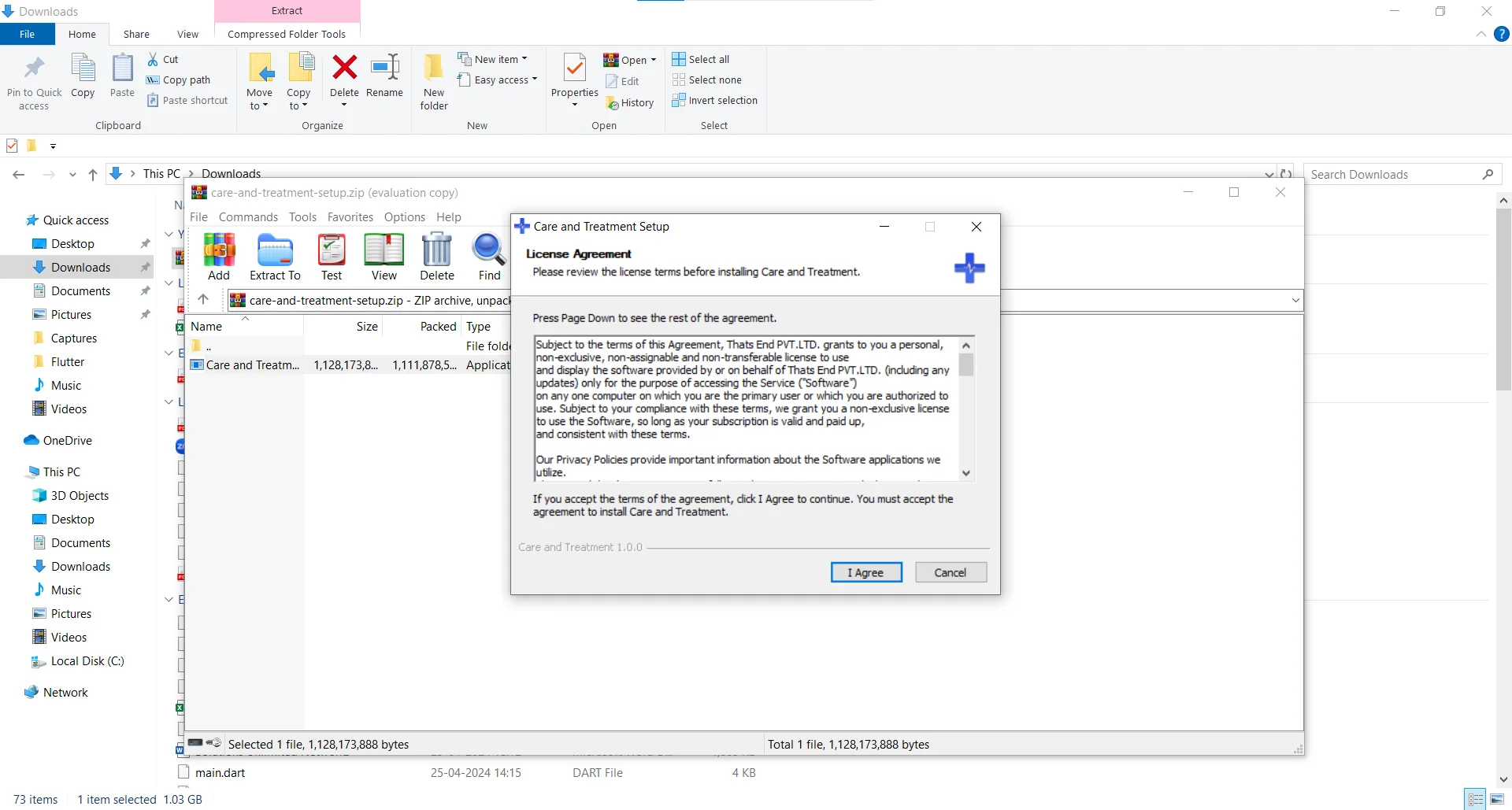This screenshot has width=1512, height=810.
Task: Switch to Share ribbon tab
Action: [x=136, y=34]
